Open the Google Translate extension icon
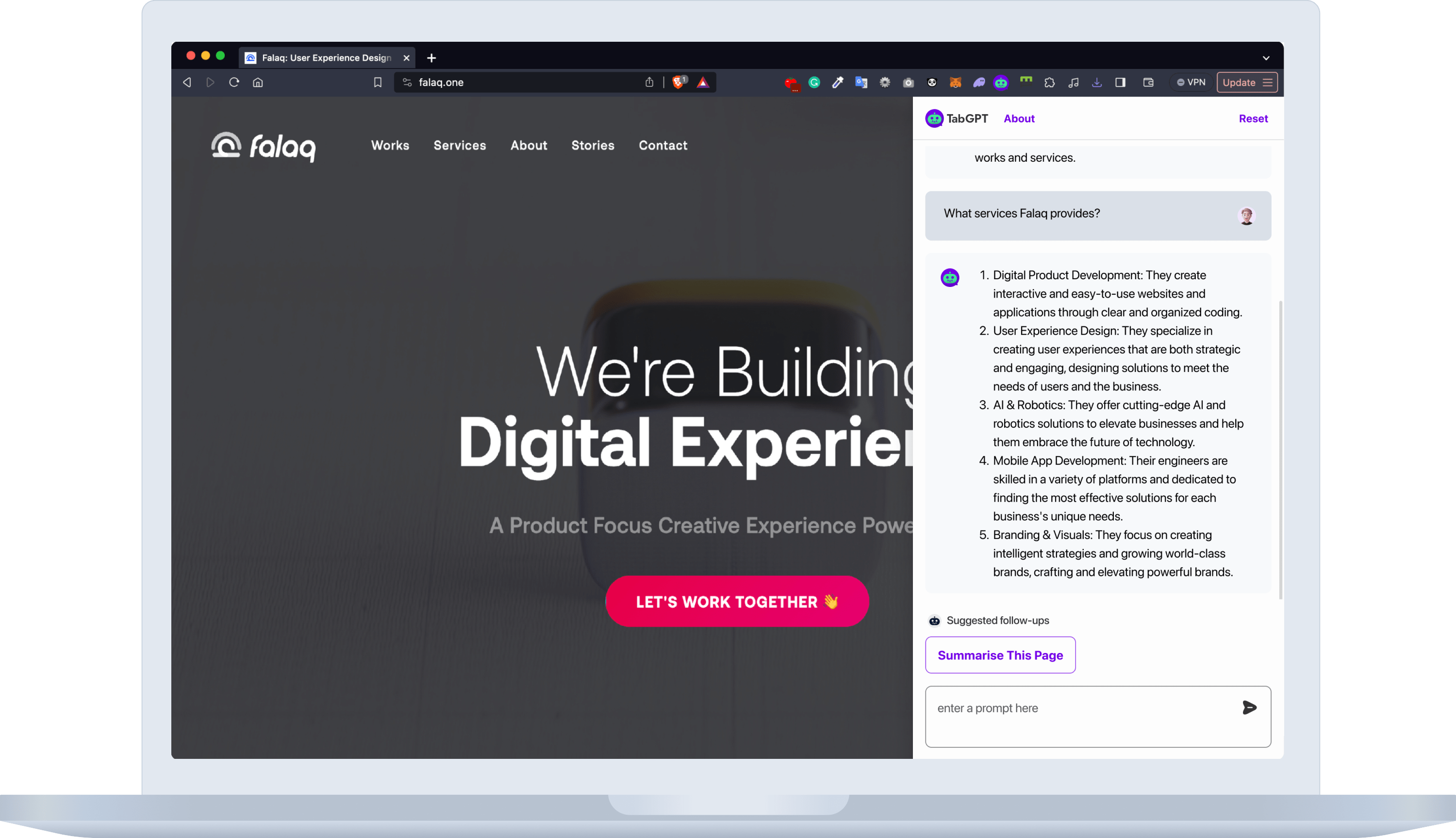The width and height of the screenshot is (1456, 838). tap(861, 83)
